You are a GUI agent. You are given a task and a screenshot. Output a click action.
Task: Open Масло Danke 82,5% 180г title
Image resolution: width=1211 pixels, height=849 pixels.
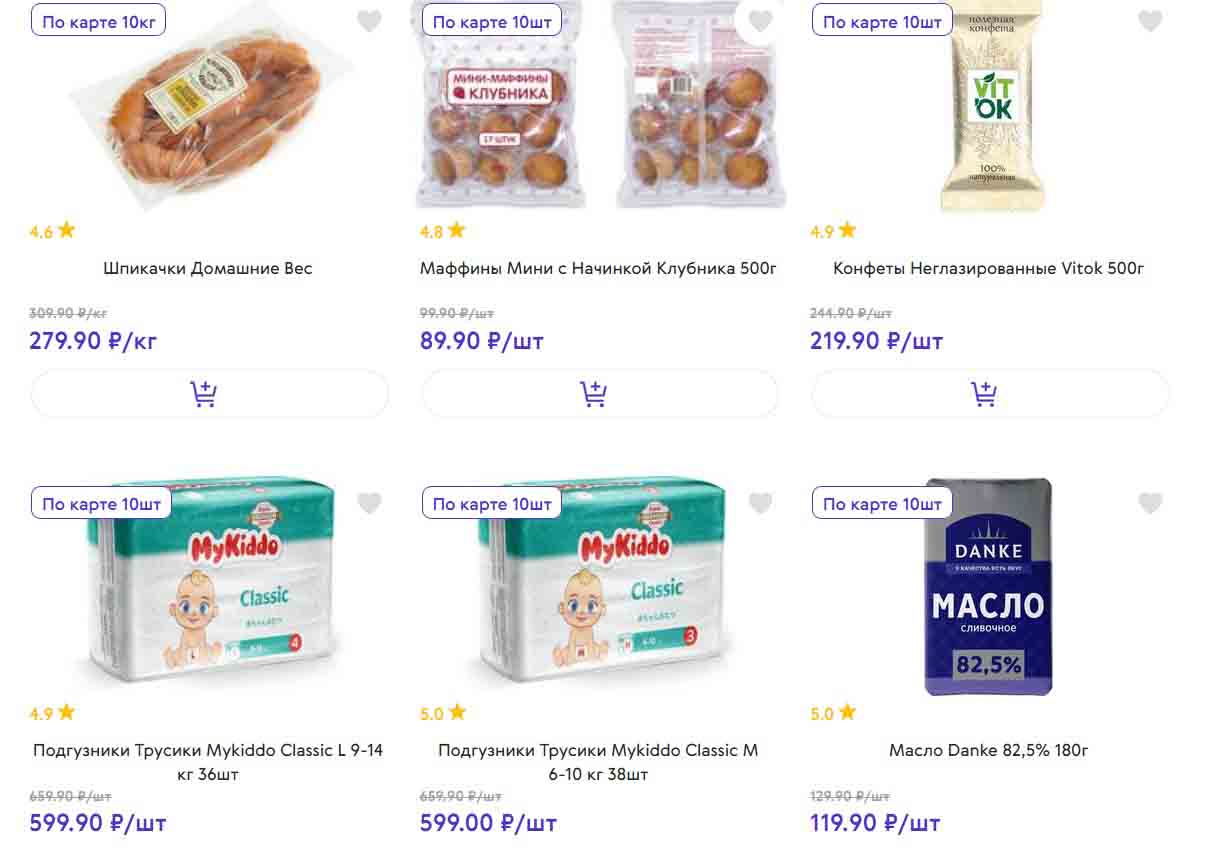tap(988, 750)
